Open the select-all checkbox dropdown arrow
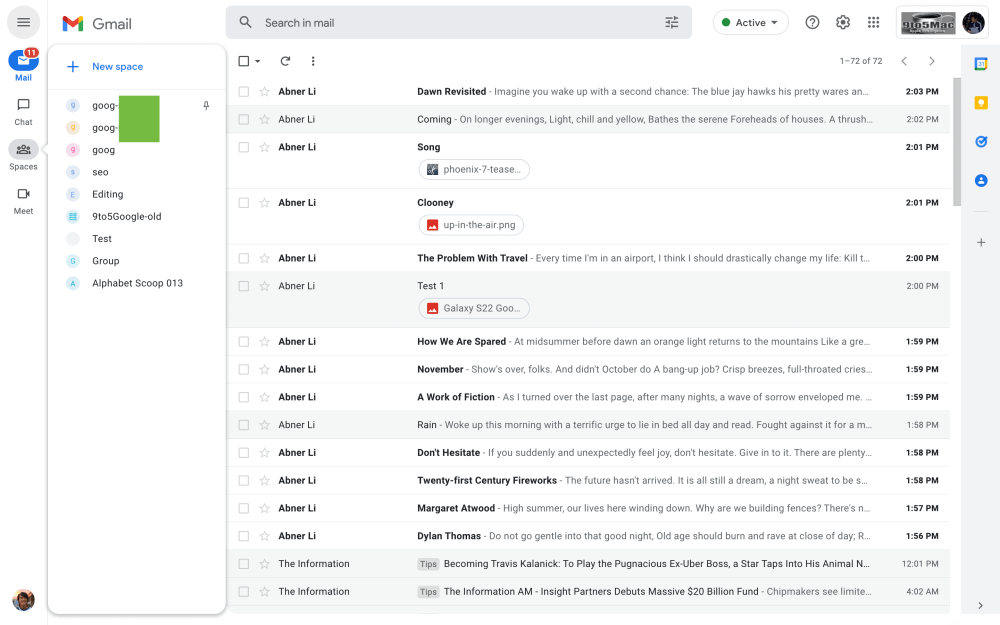 click(258, 62)
